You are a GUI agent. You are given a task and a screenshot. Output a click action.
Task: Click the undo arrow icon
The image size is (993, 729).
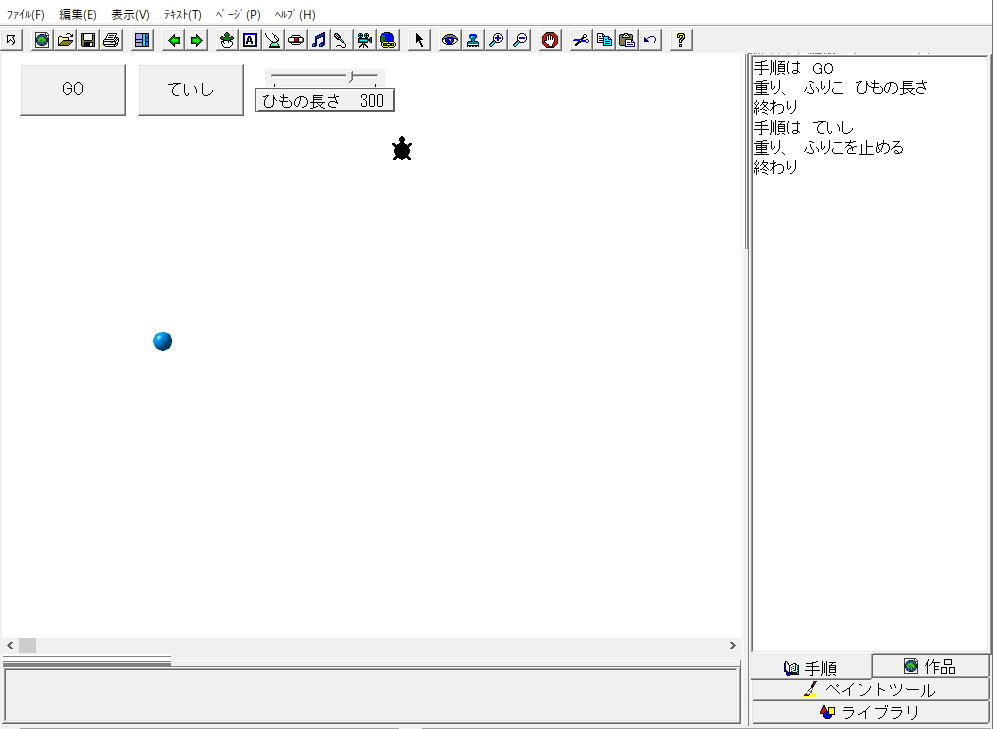point(651,40)
